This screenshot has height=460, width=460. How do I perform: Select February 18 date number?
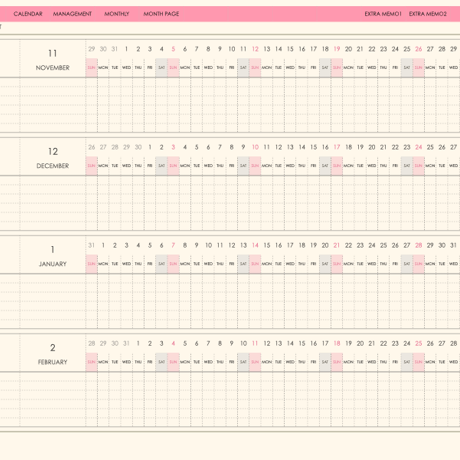[337, 343]
